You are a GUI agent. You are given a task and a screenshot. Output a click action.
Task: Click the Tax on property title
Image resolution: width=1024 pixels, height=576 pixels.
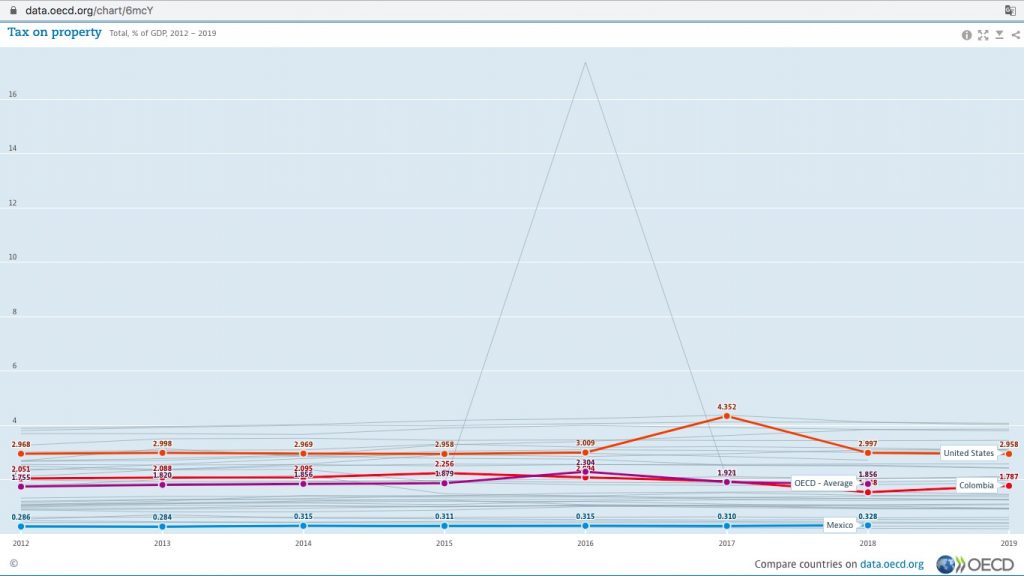click(x=55, y=33)
